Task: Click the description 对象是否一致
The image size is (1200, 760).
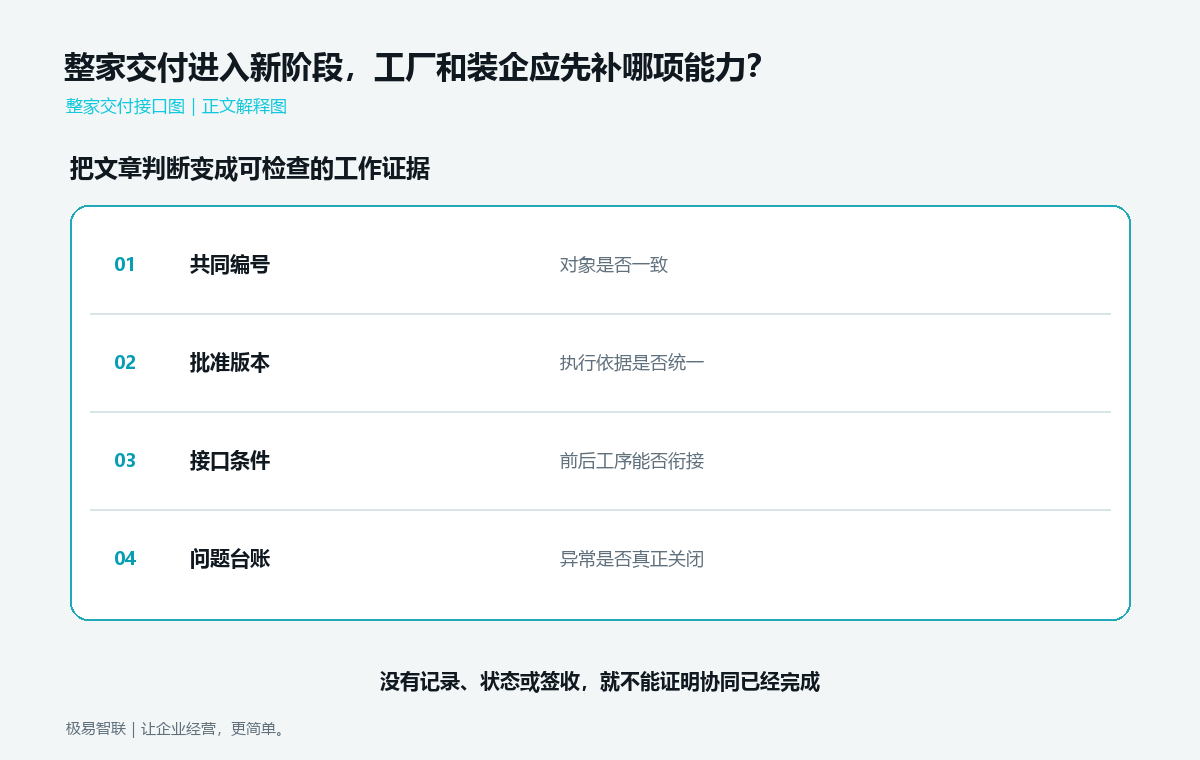Action: (x=614, y=265)
